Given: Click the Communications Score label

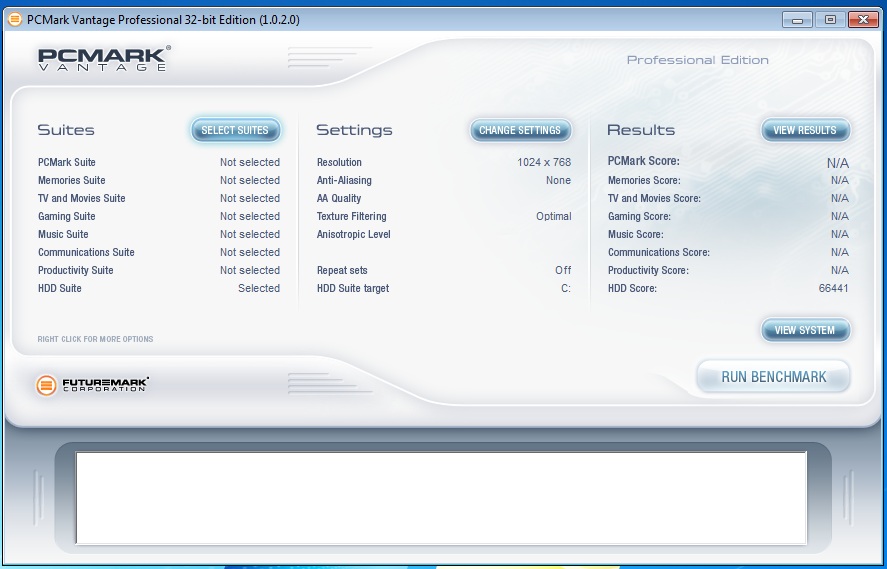Looking at the screenshot, I should 659,252.
